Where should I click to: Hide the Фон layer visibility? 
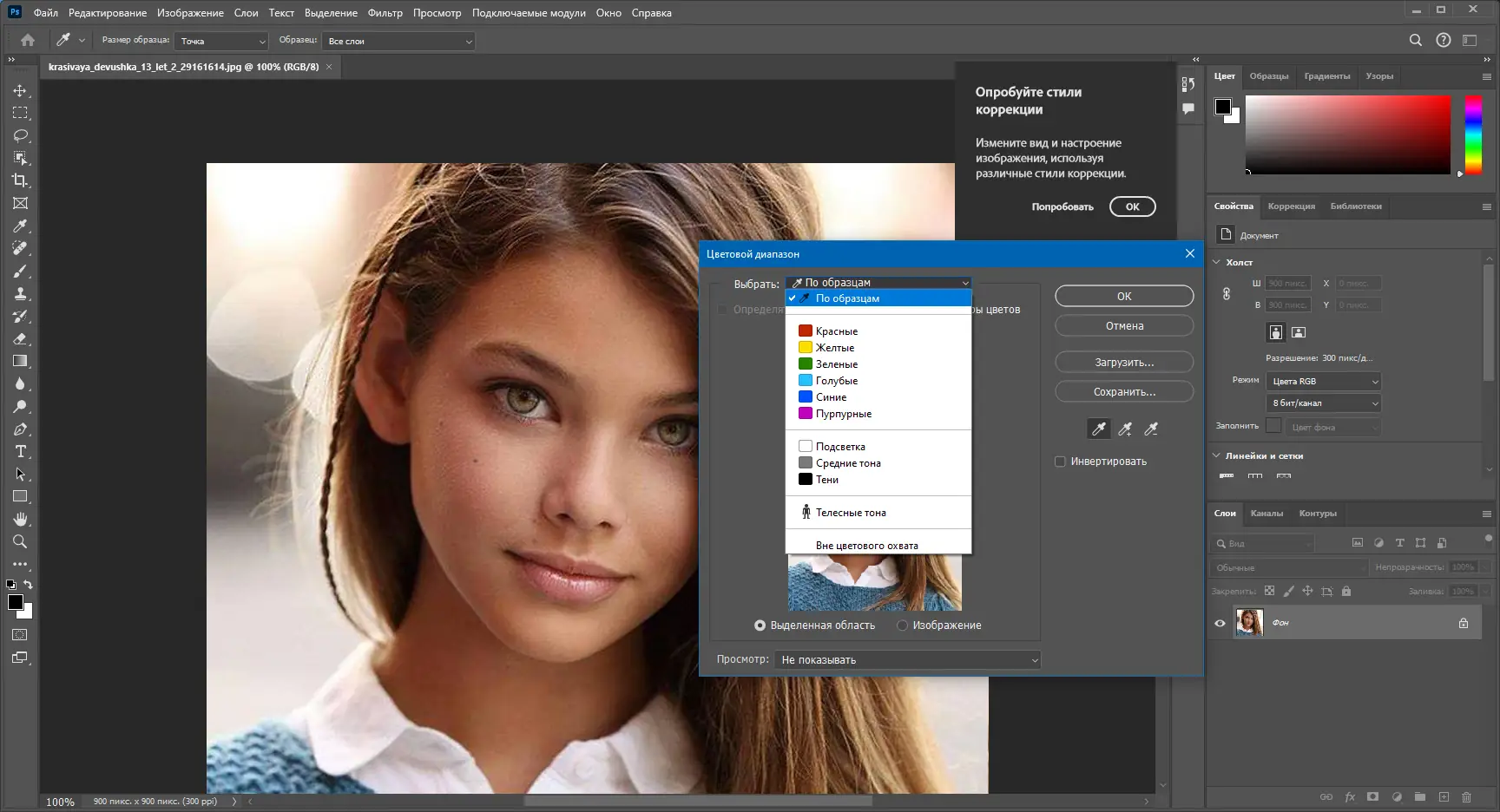pyautogui.click(x=1220, y=623)
